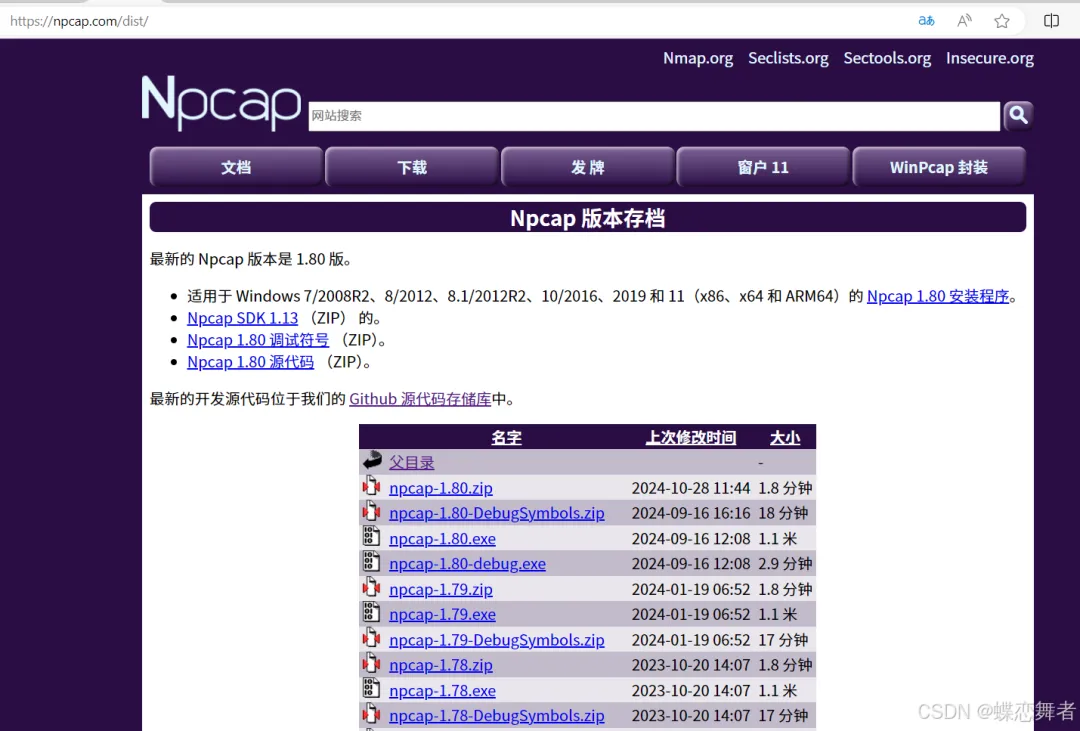Open the Npcap SDK 1.13 link

[242, 318]
